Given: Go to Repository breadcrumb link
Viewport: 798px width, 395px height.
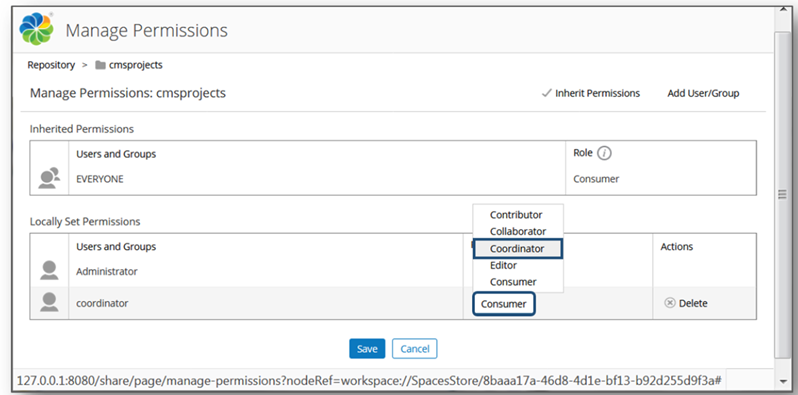Looking at the screenshot, I should coord(51,65).
